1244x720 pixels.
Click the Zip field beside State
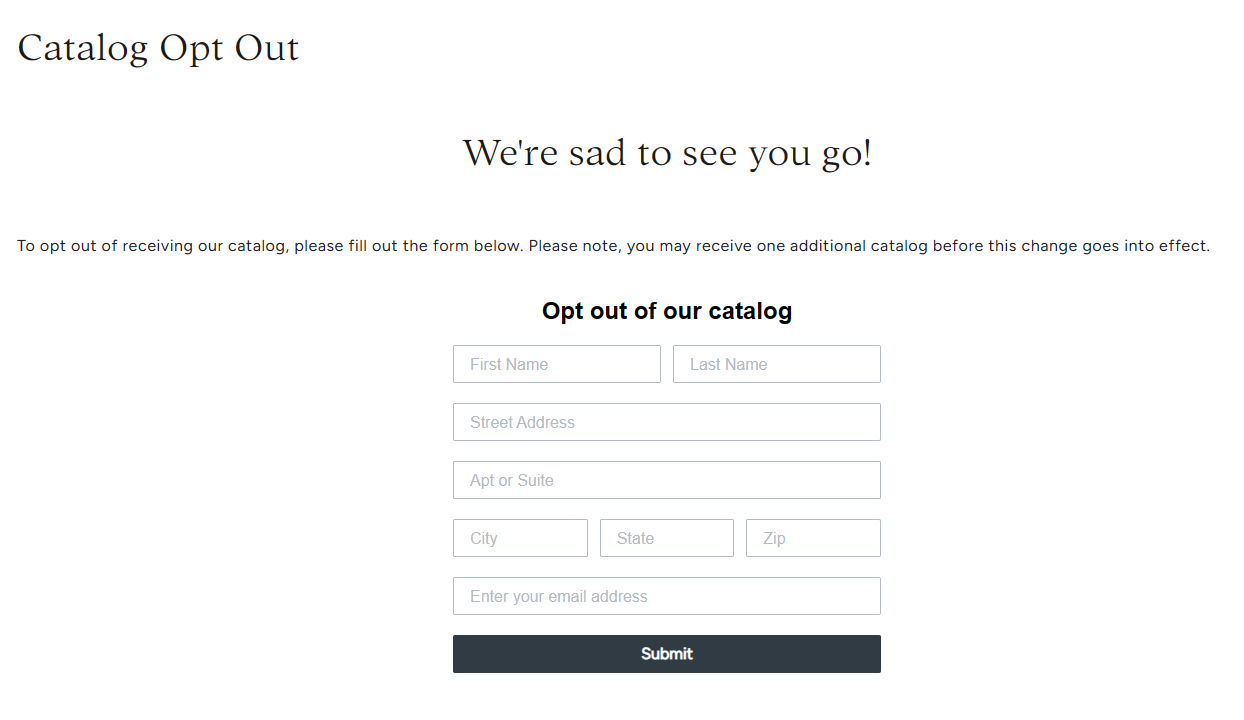point(812,538)
